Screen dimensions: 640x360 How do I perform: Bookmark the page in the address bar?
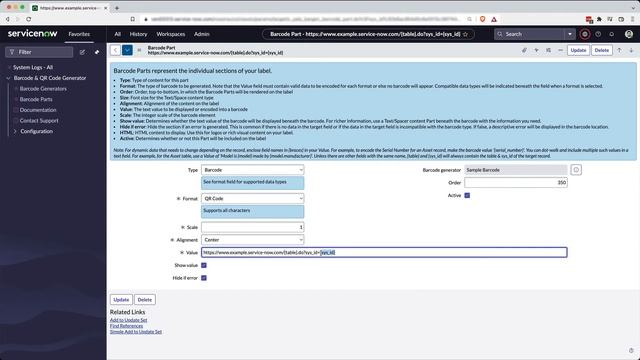(x=133, y=19)
